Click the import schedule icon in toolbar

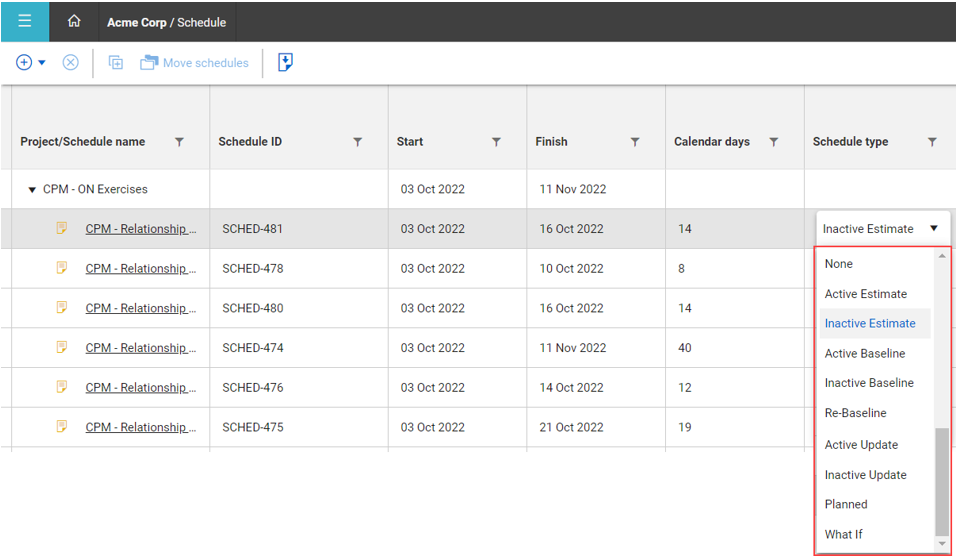point(285,63)
